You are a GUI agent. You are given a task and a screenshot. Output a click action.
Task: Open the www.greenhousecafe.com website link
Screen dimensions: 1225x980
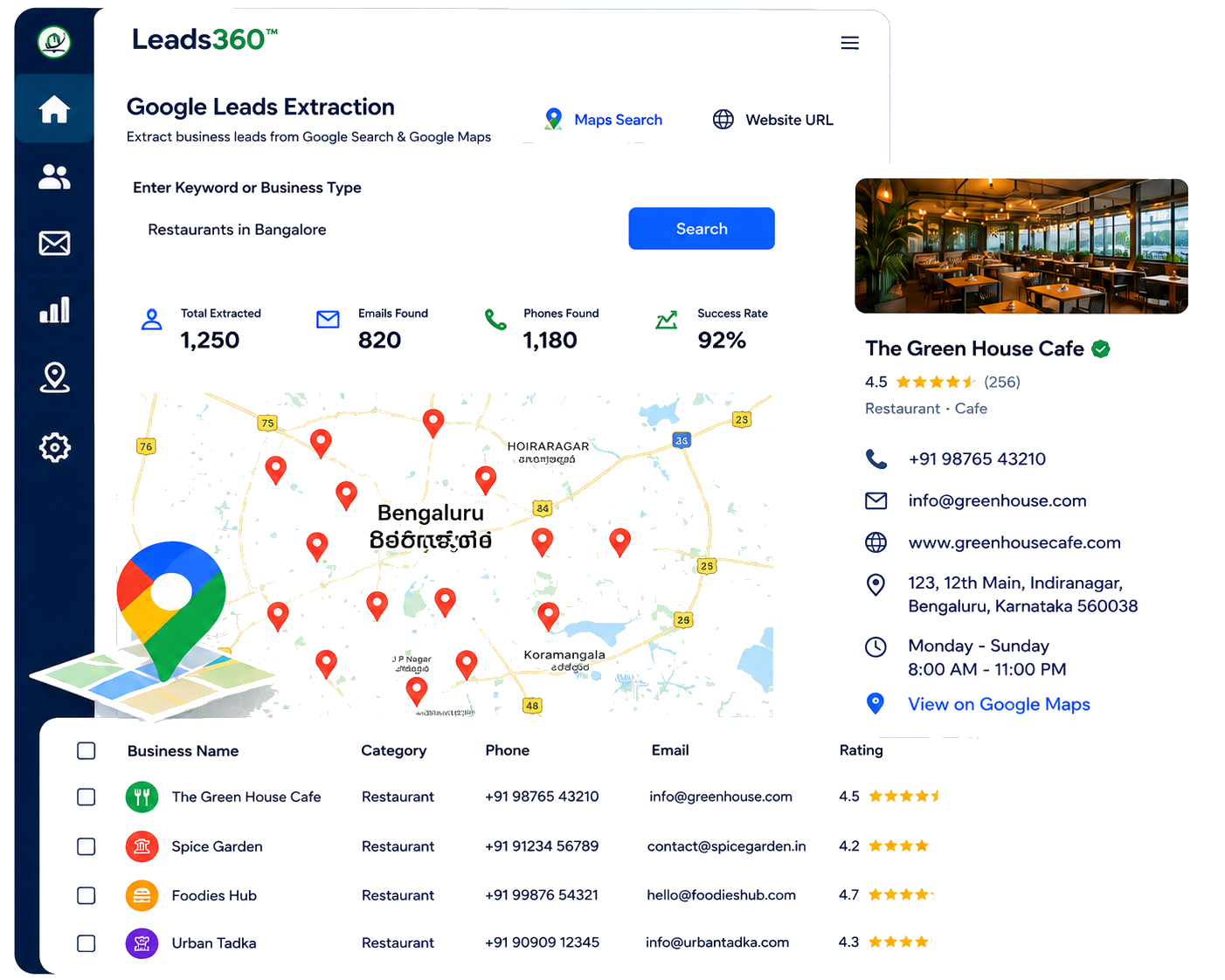coord(1014,542)
